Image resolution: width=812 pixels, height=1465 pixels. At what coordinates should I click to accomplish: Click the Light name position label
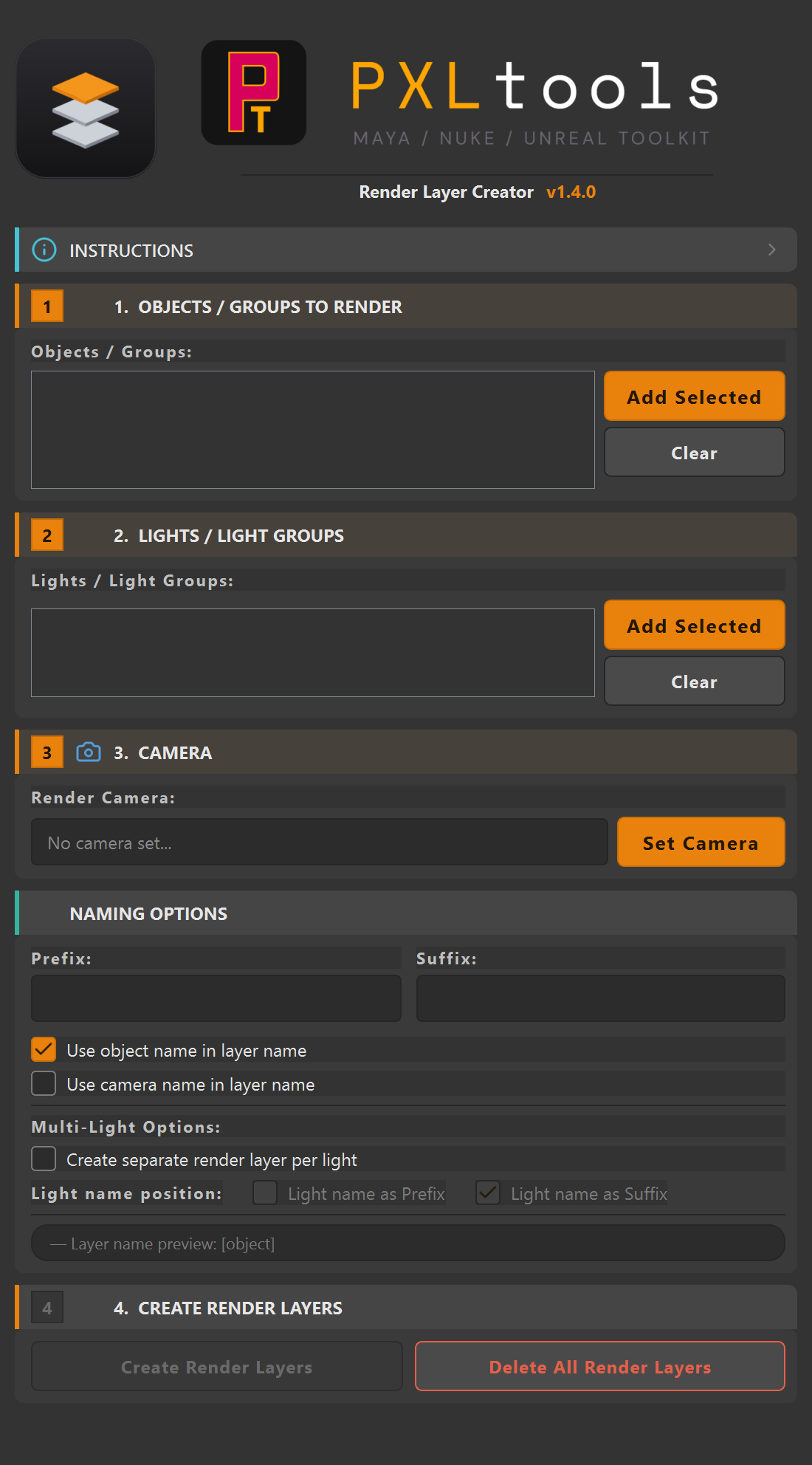(126, 1193)
